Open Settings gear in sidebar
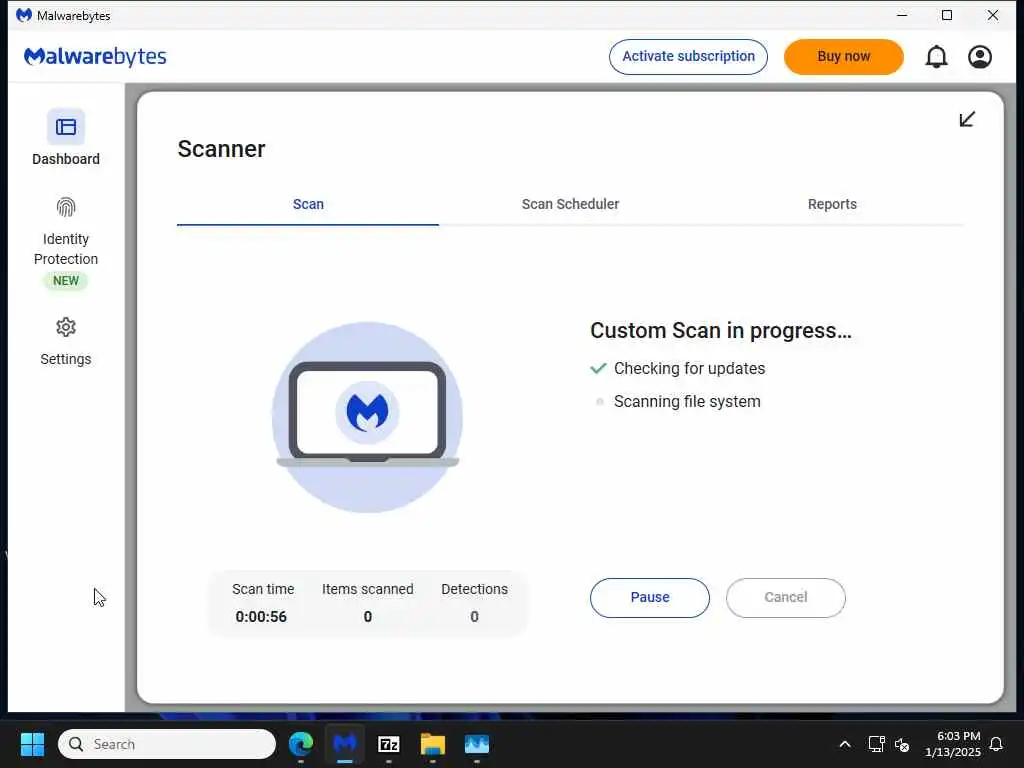 65,327
